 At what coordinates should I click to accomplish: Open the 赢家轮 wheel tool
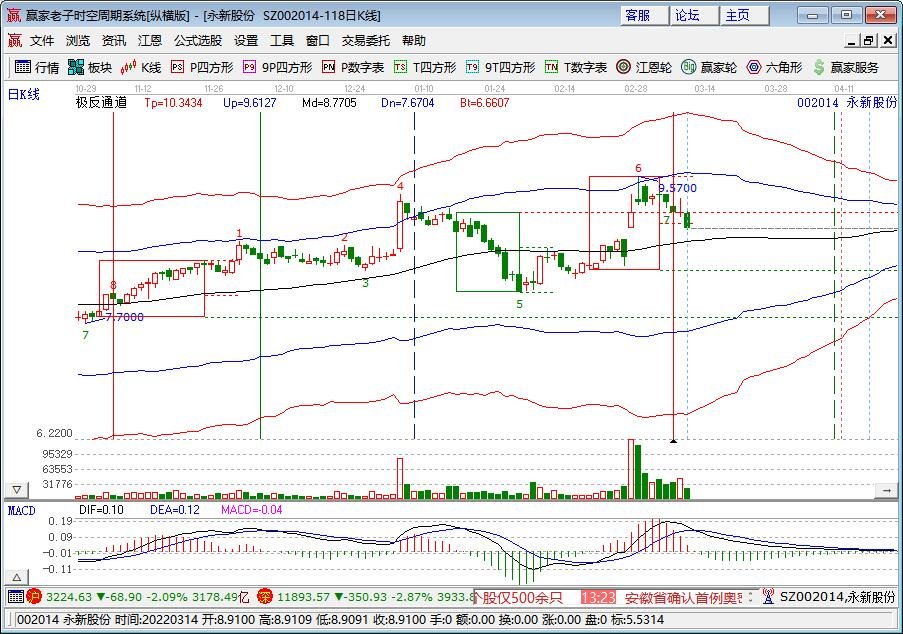pos(709,67)
